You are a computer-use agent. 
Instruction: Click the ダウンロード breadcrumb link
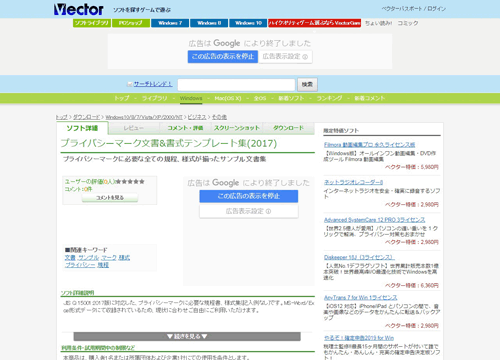pyautogui.click(x=87, y=117)
